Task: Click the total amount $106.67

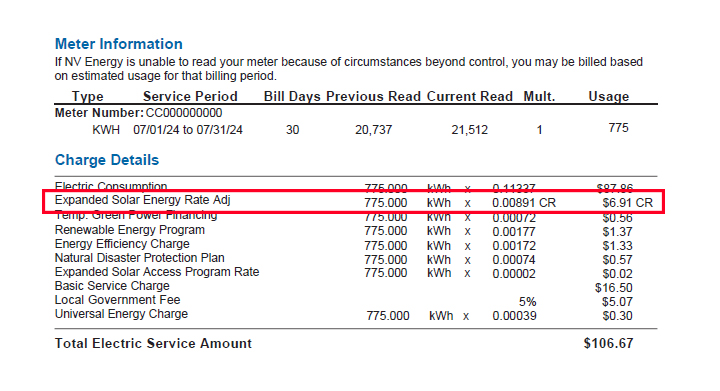Action: (608, 343)
